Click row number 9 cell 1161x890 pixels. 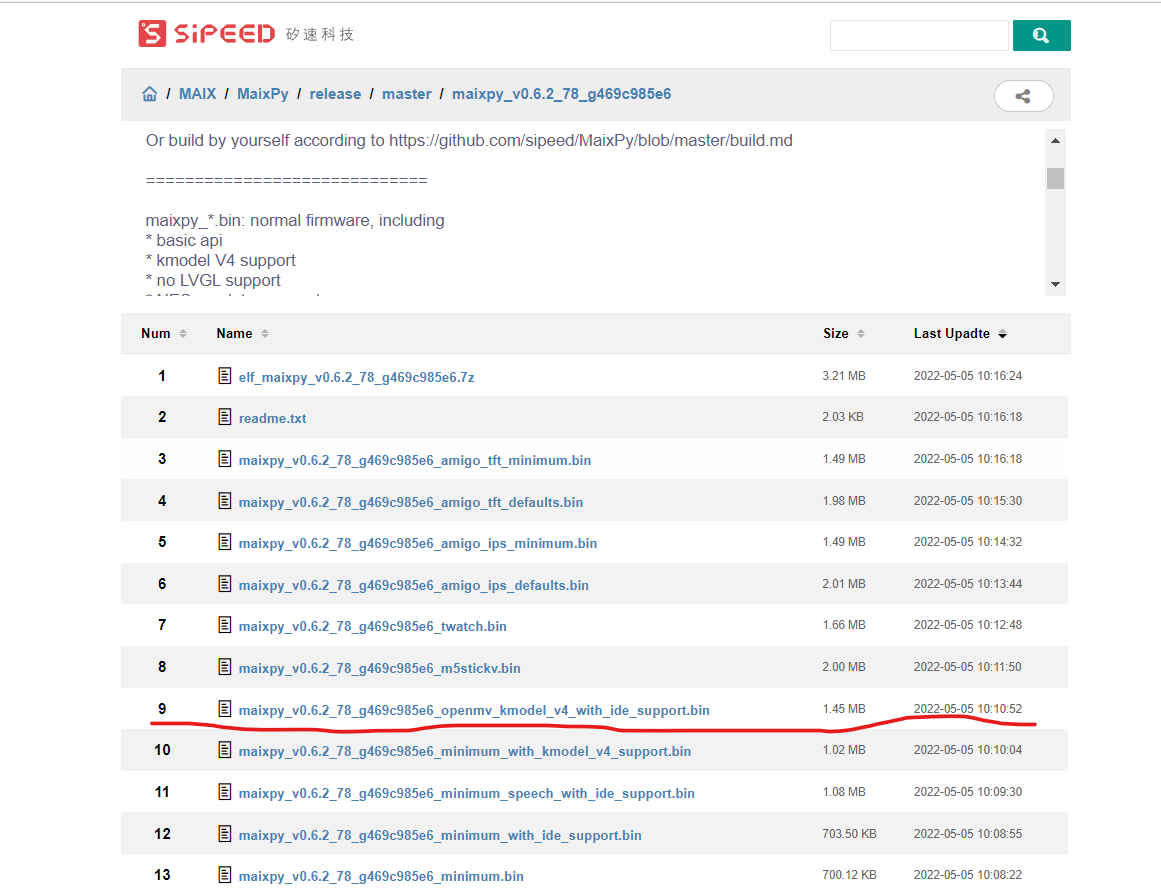click(x=162, y=709)
